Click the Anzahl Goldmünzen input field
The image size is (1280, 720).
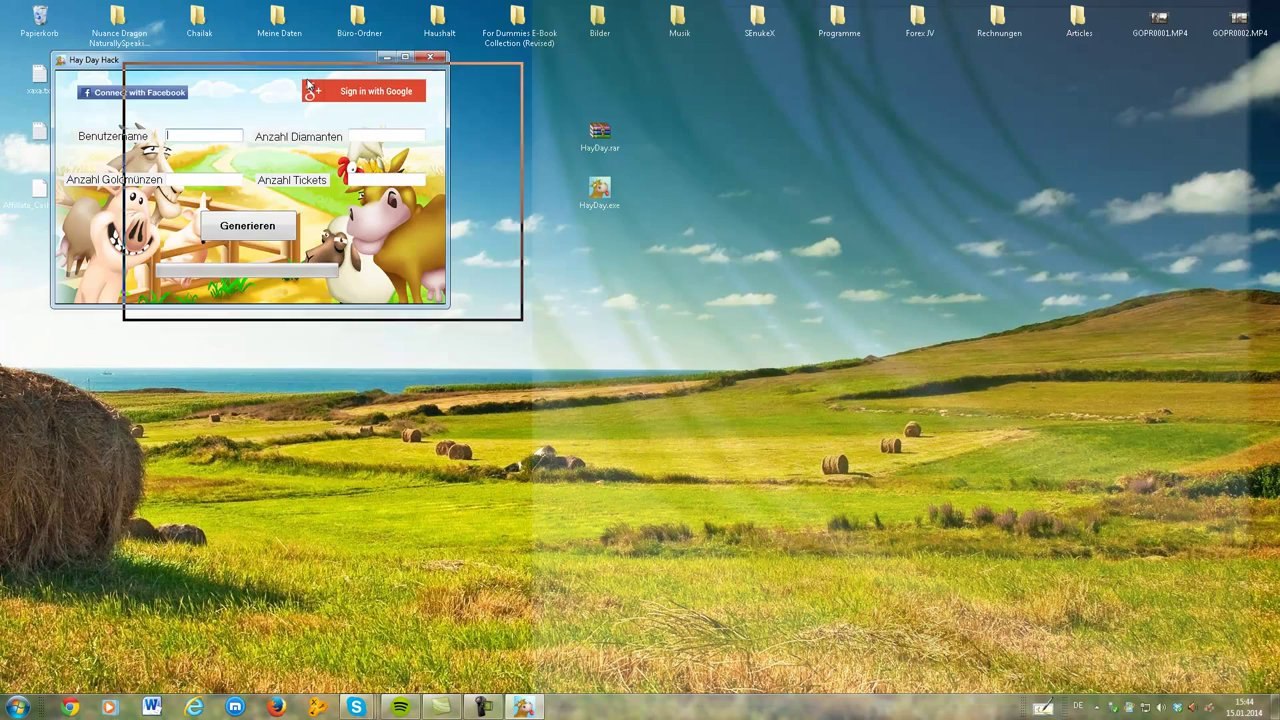coord(204,180)
